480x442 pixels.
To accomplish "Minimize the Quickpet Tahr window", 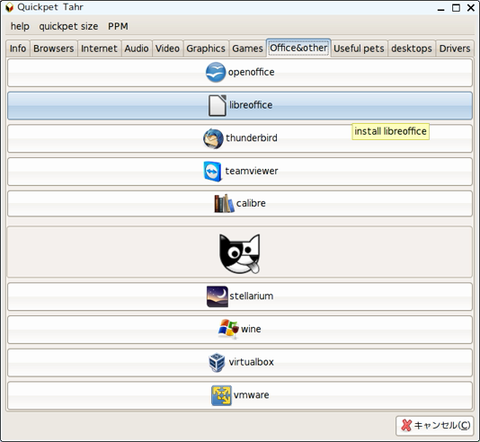I will point(441,8).
